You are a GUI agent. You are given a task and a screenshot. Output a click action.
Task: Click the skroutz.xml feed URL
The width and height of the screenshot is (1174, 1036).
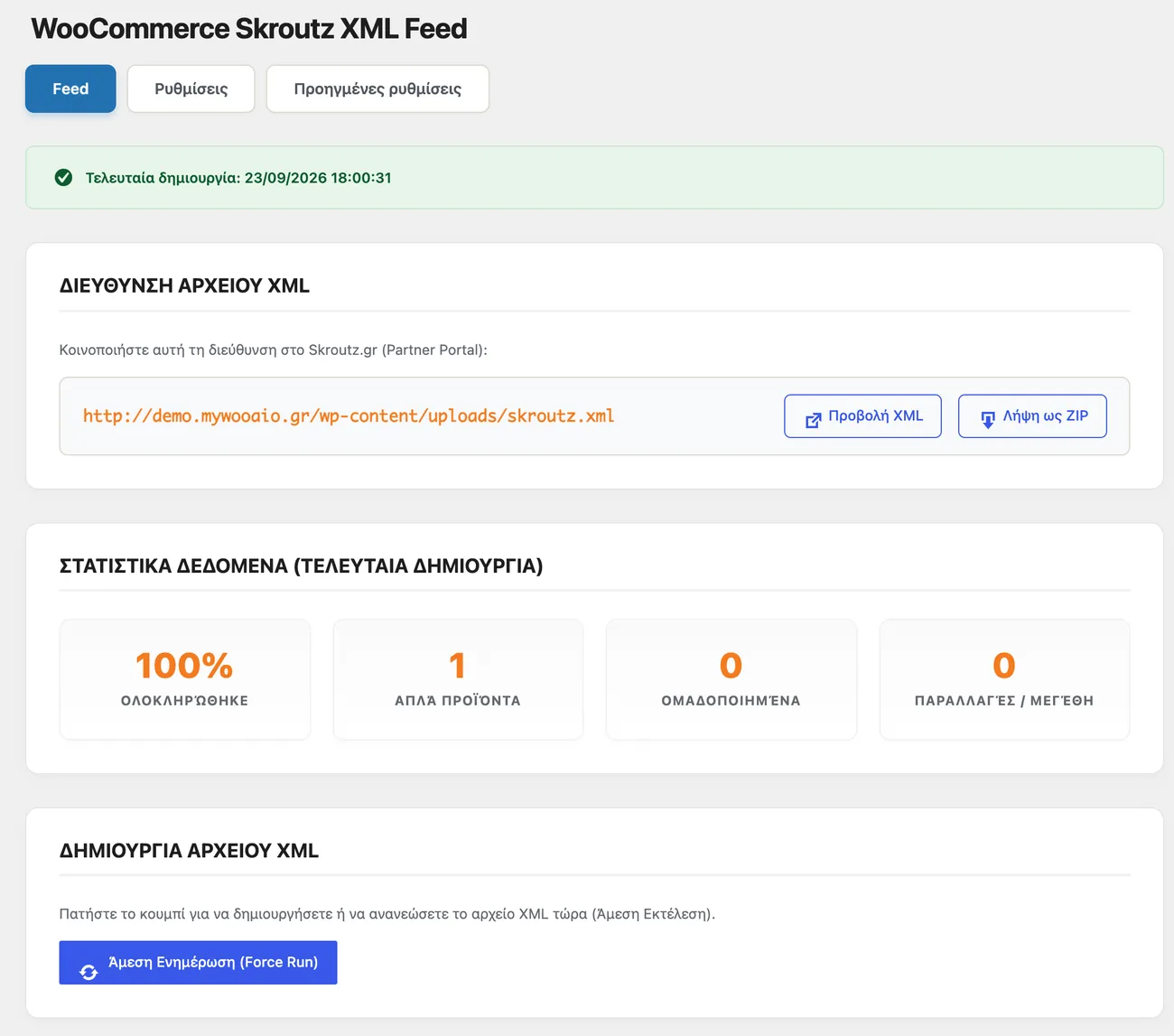349,416
